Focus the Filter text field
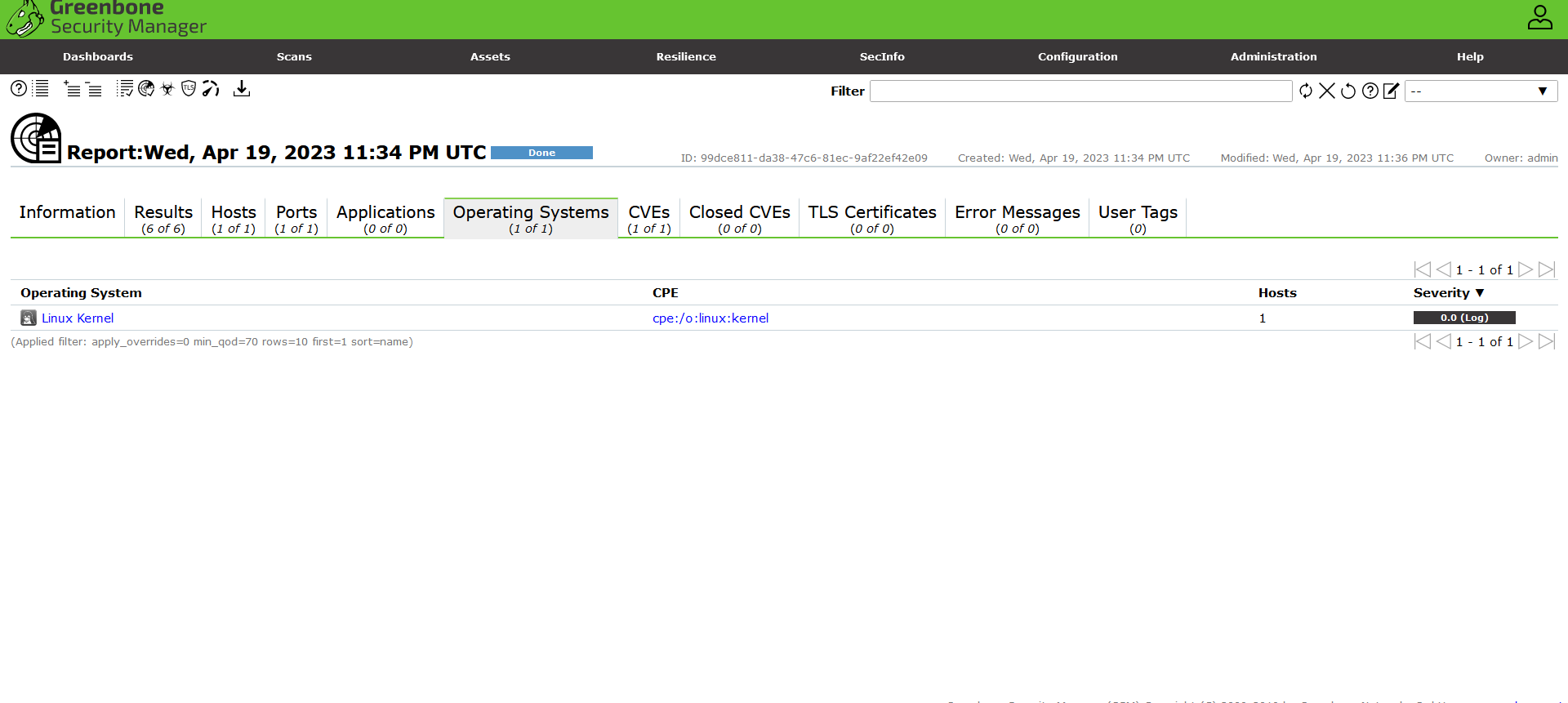This screenshot has width=1568, height=703. tap(1080, 91)
